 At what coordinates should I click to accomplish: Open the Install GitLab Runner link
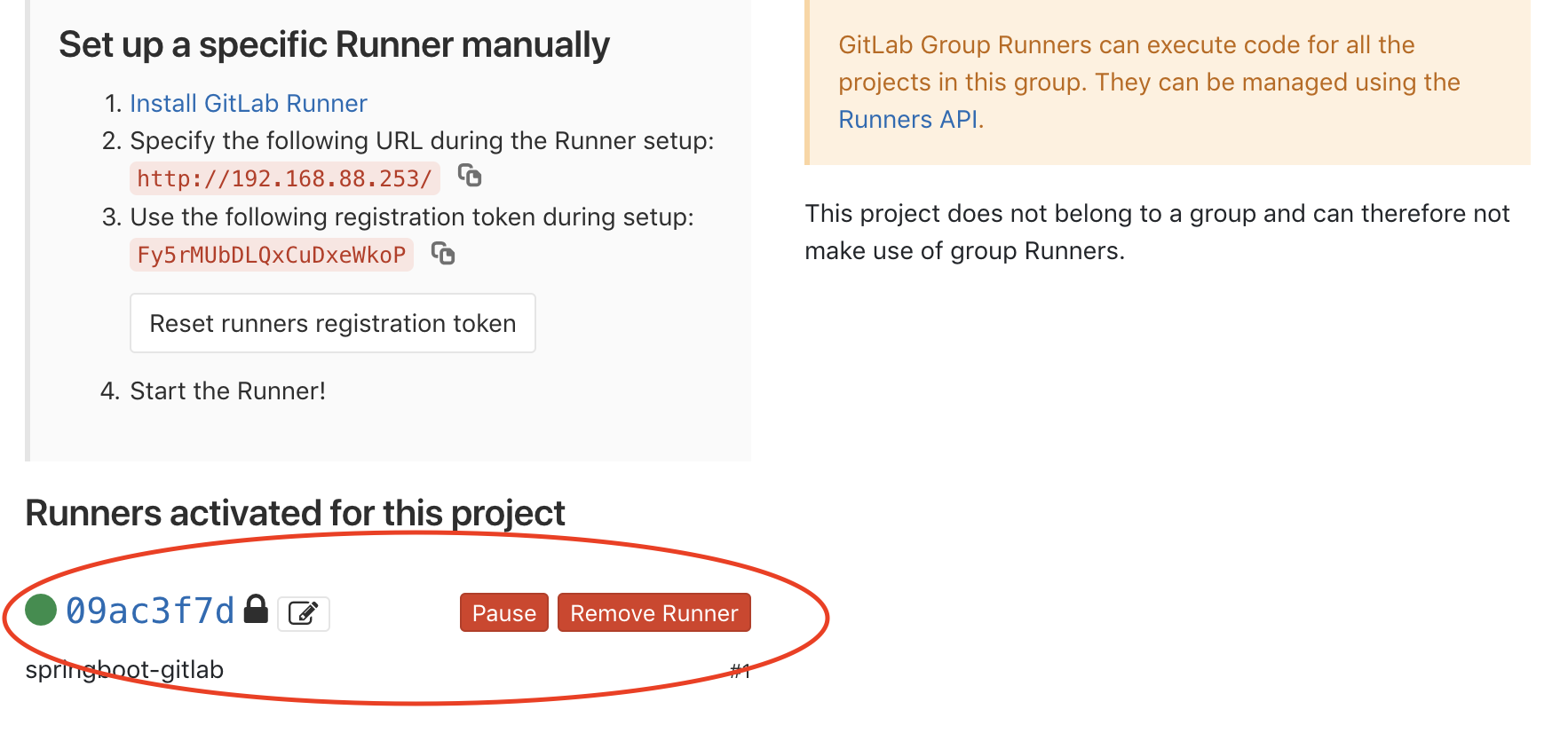pyautogui.click(x=249, y=104)
